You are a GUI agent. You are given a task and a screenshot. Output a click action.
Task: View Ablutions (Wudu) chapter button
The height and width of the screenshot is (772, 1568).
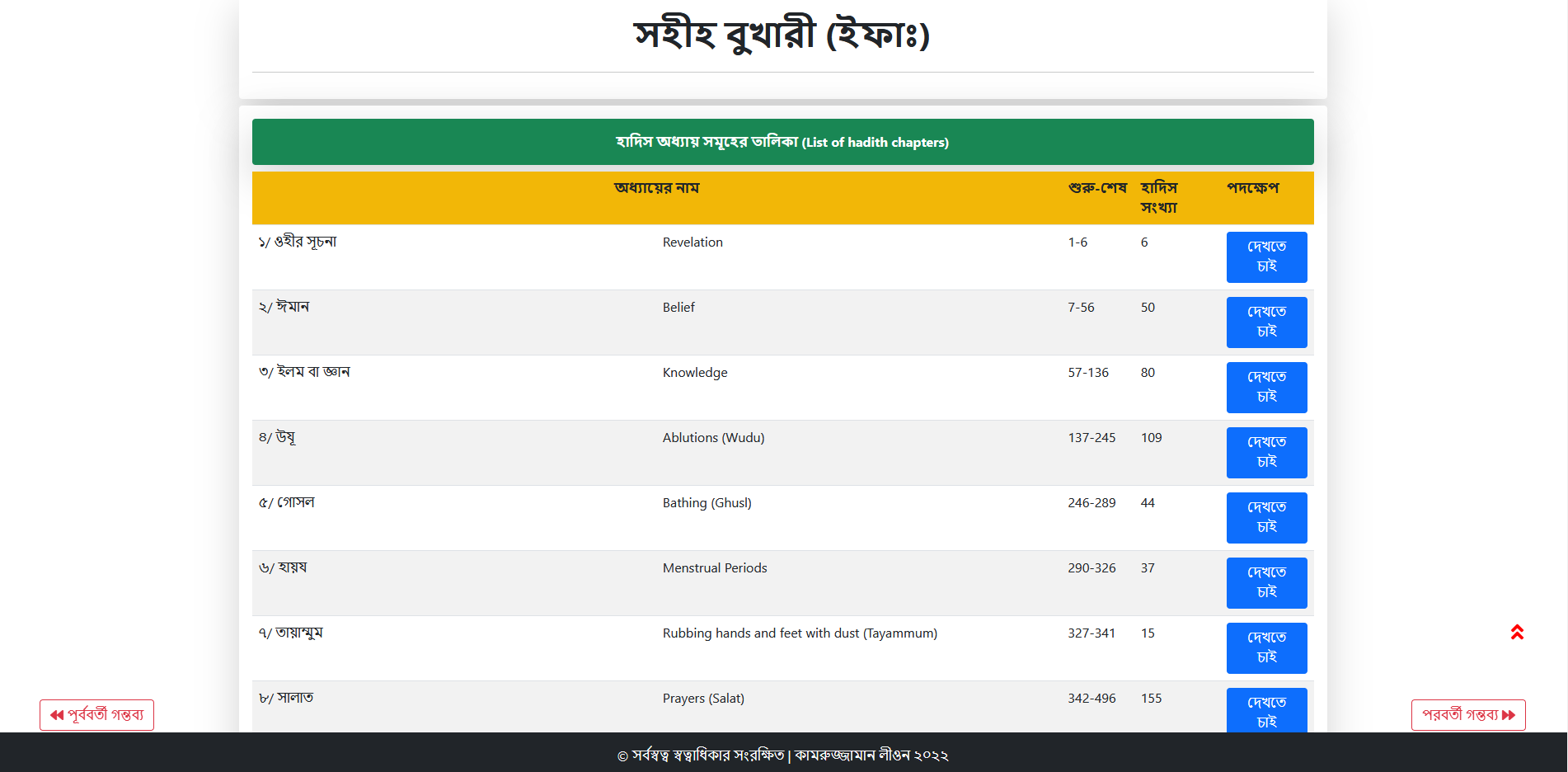pyautogui.click(x=1266, y=453)
